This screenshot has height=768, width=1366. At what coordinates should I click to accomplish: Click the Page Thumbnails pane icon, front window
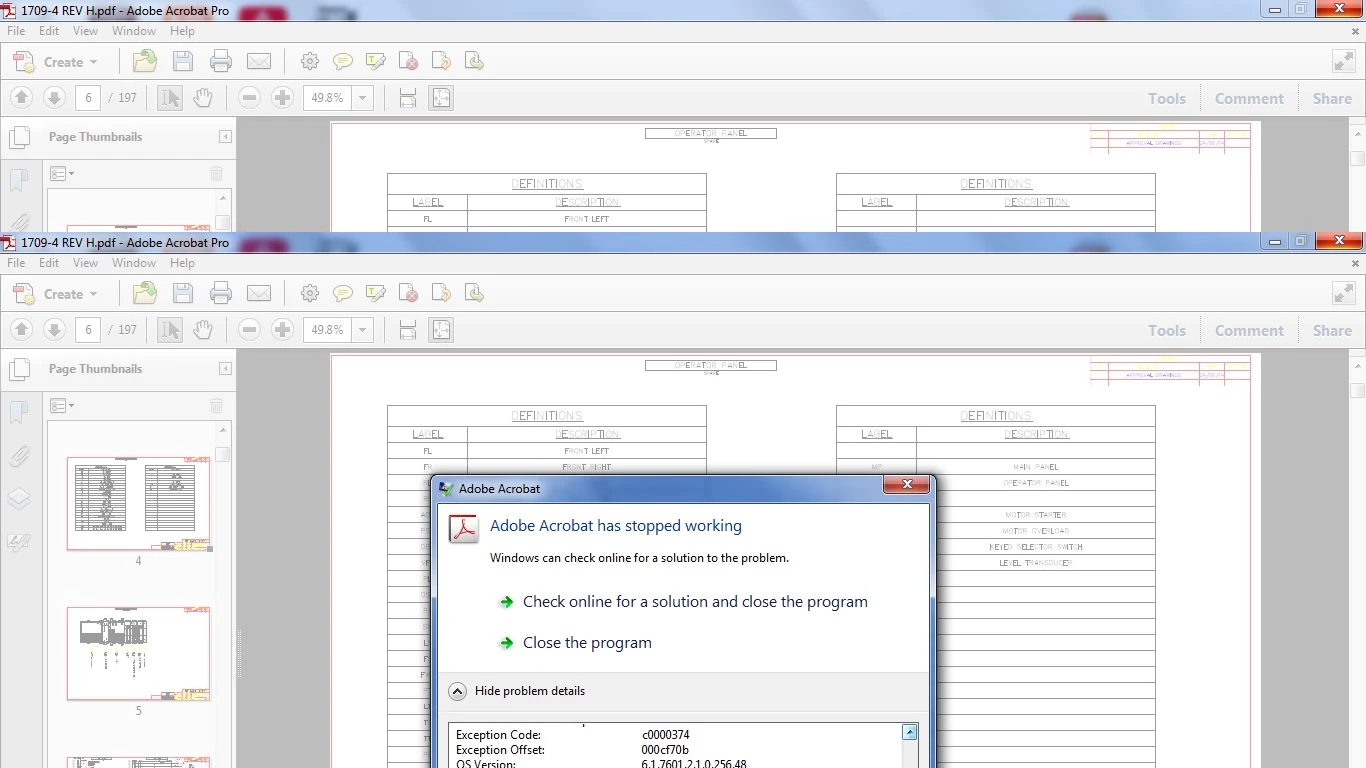point(19,370)
